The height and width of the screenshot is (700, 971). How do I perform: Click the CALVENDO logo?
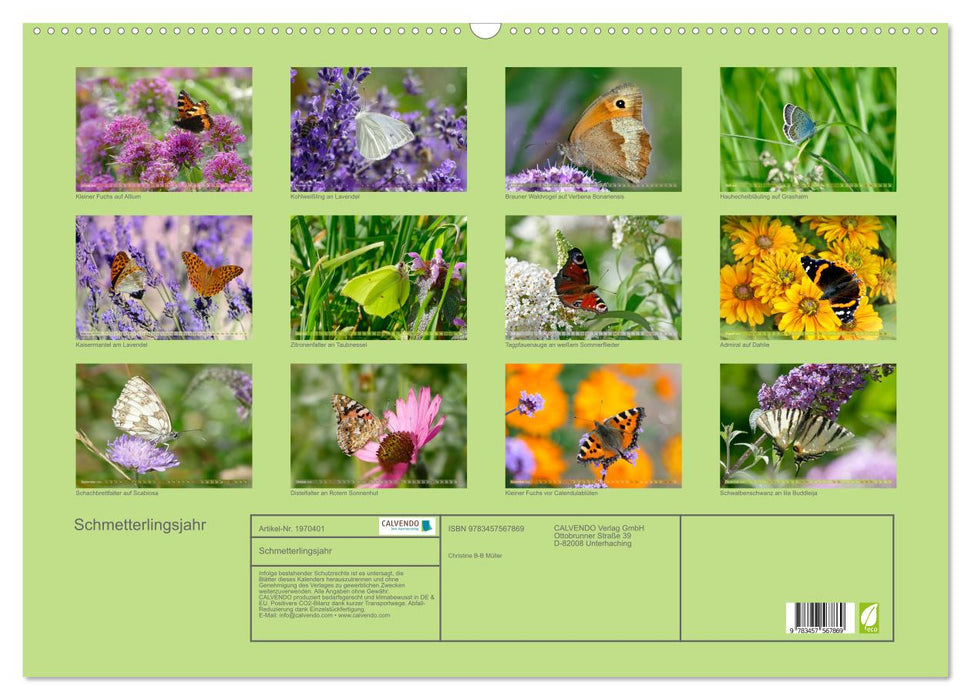pos(407,526)
